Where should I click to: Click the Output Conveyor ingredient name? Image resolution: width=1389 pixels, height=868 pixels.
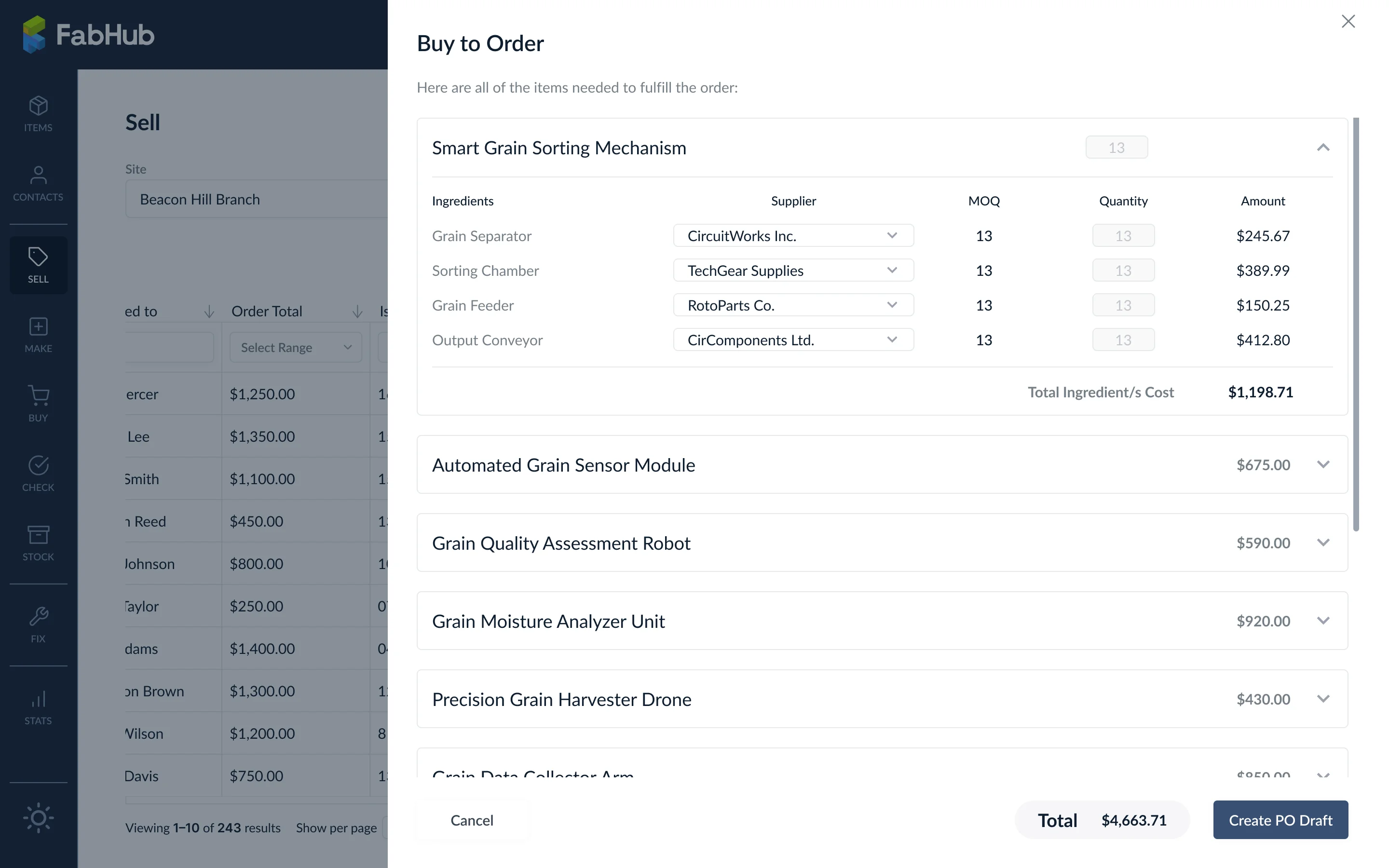[x=487, y=340]
